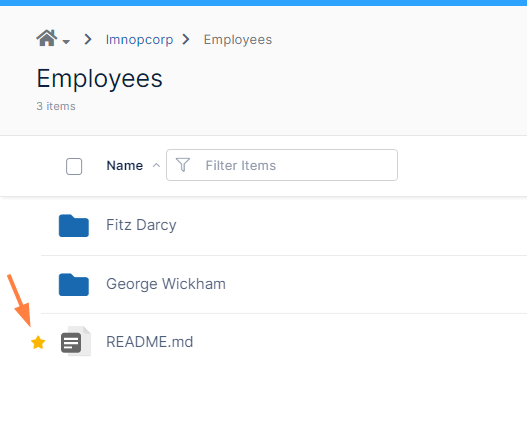This screenshot has height=430, width=527.
Task: Open the Fitz Darcy folder name
Action: [x=141, y=225]
